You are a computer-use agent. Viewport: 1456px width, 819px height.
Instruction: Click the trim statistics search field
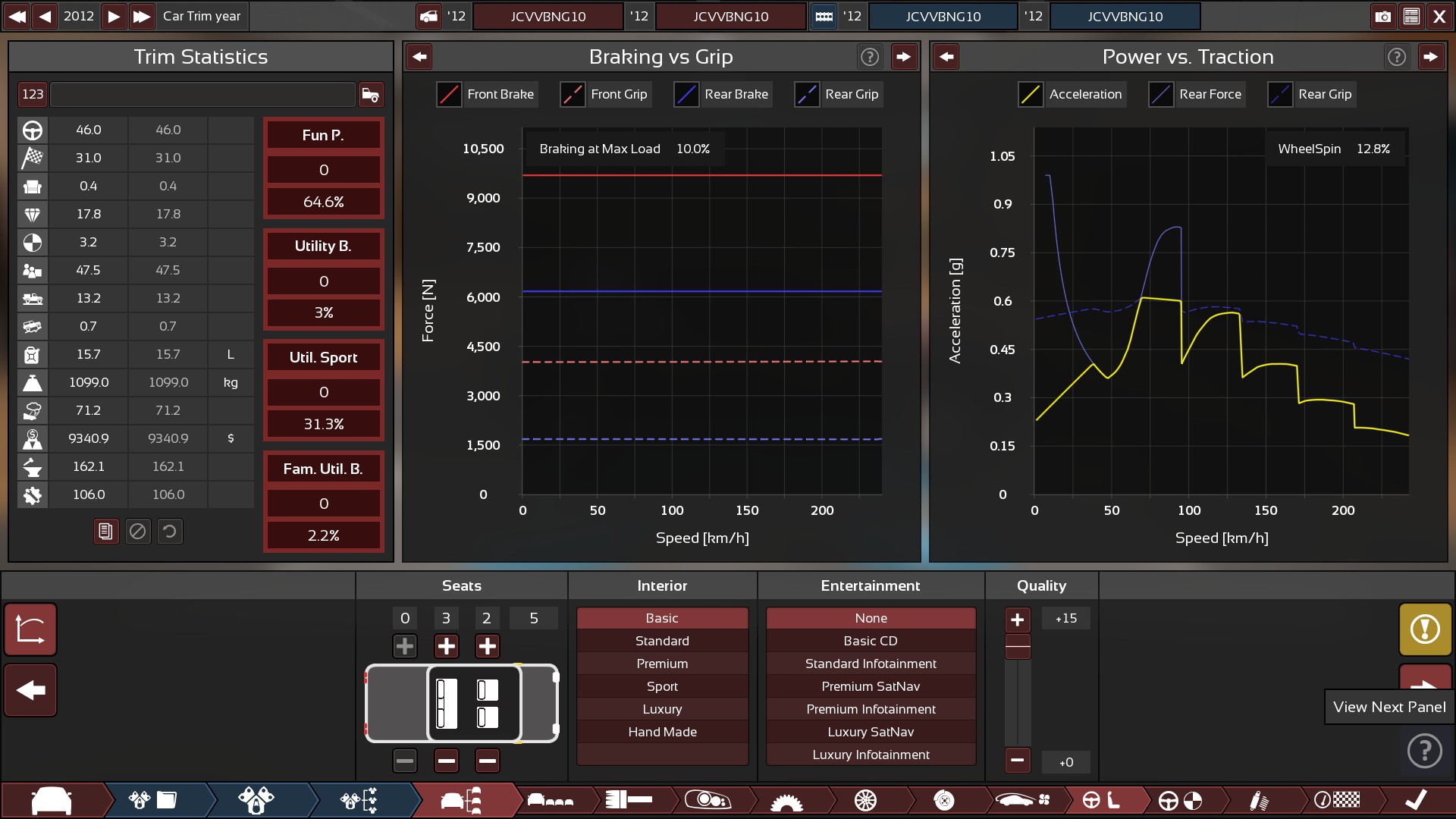[x=202, y=94]
